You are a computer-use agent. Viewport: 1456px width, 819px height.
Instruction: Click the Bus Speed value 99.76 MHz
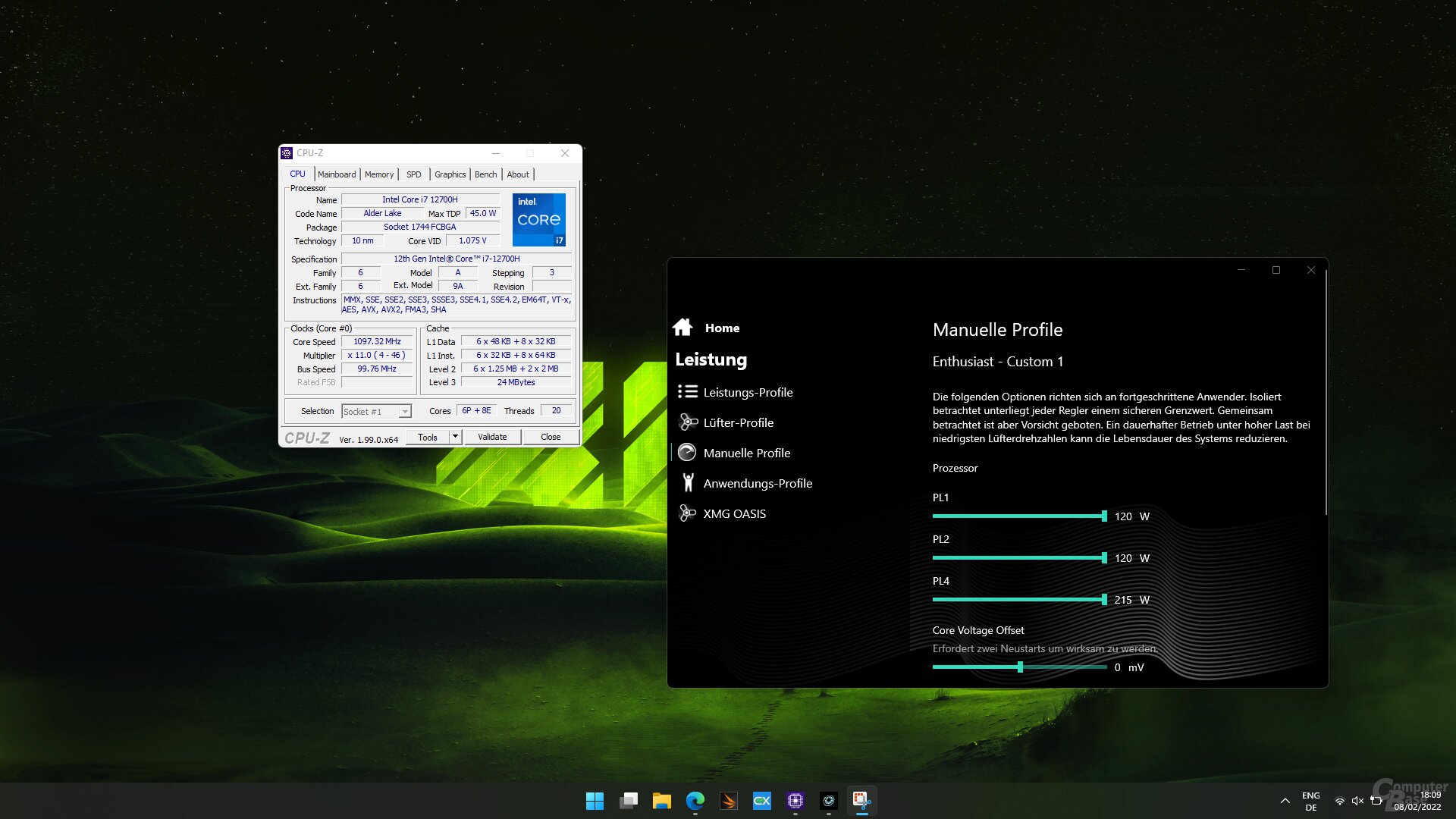pos(377,369)
